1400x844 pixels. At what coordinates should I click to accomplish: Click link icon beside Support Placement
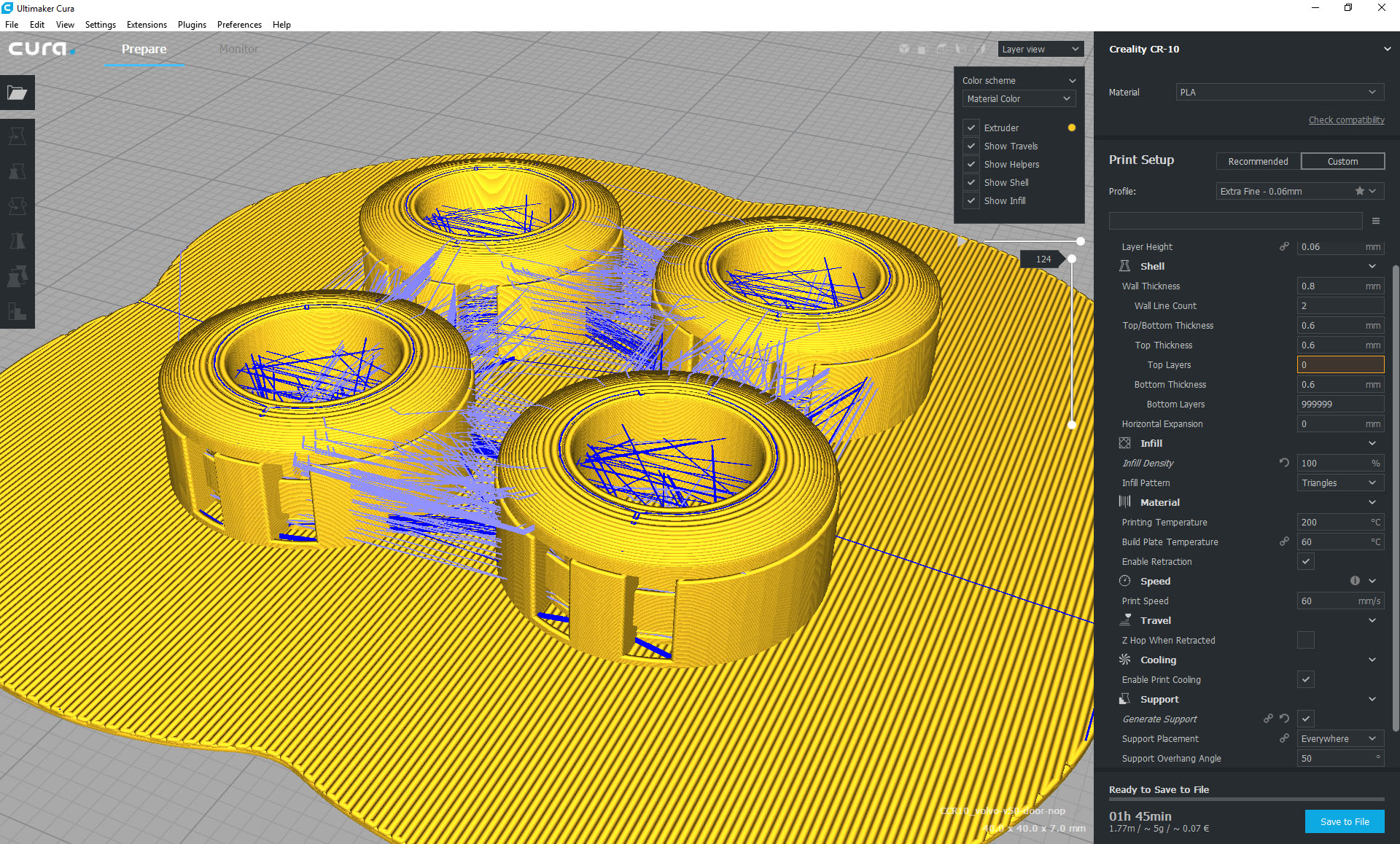tap(1284, 738)
